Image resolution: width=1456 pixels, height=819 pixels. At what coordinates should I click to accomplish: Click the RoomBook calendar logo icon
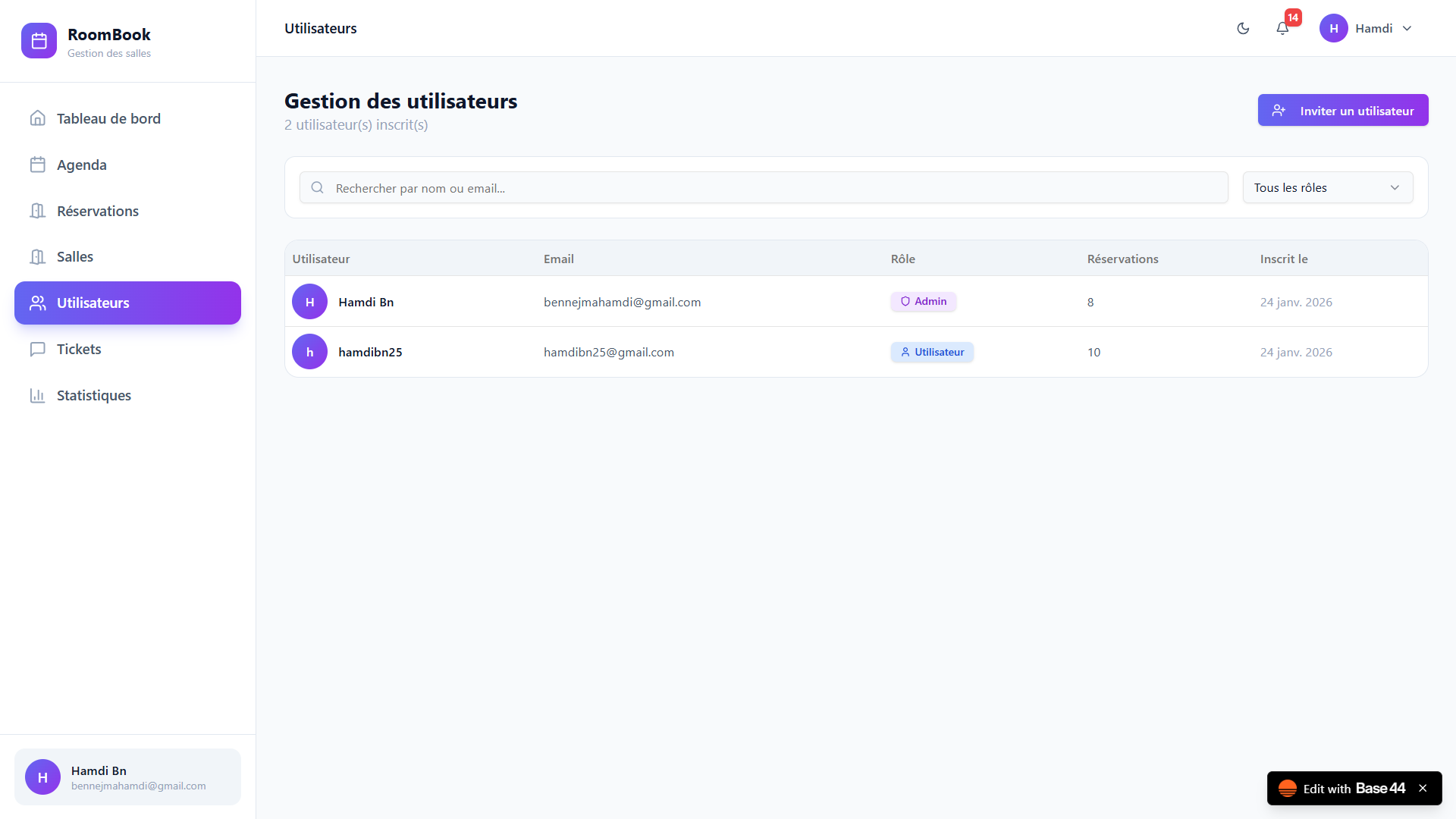(39, 41)
